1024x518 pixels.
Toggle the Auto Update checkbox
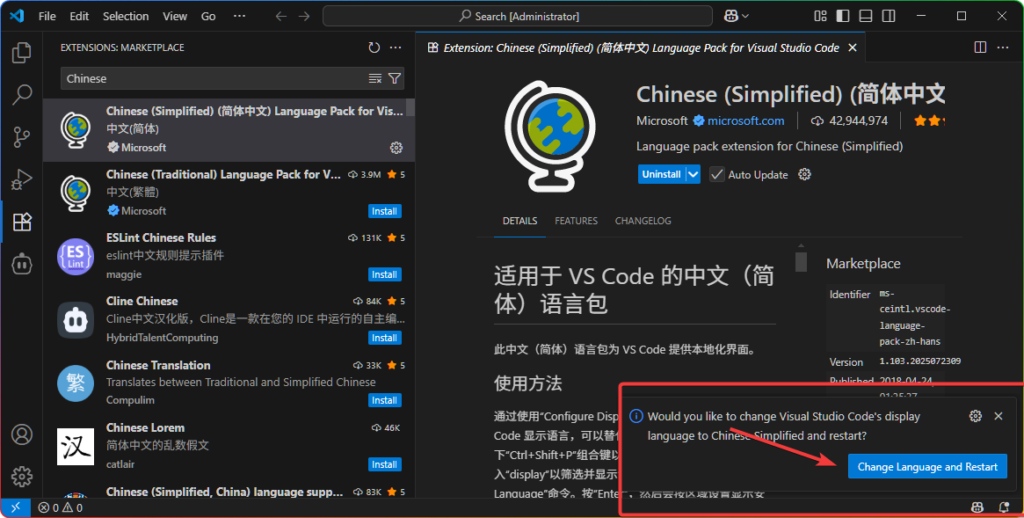[716, 174]
